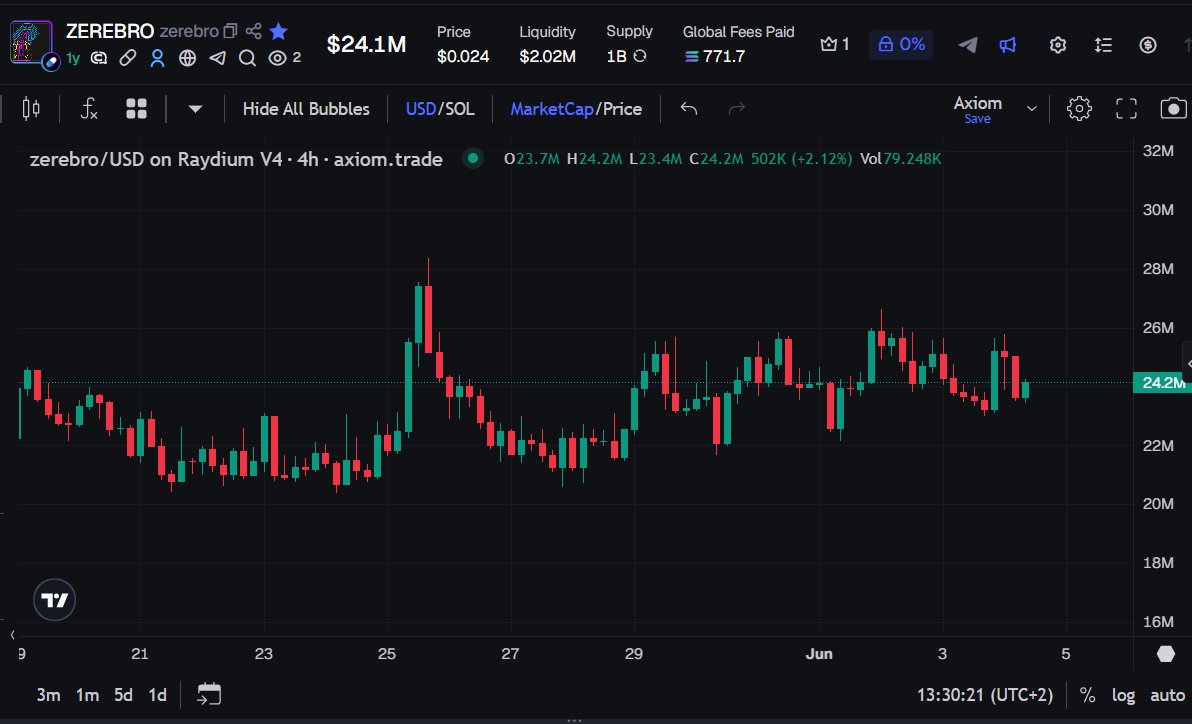Click the ZEREBRO token avatar image
Viewport: 1192px width, 724px height.
point(31,43)
